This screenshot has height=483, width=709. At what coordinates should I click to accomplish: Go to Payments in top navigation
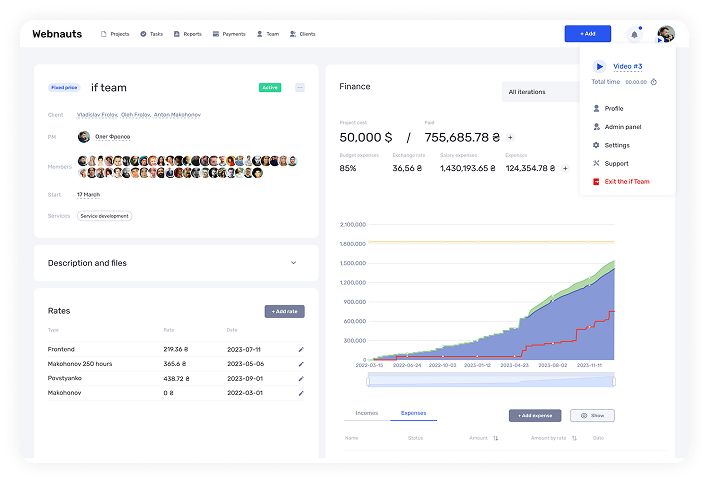pyautogui.click(x=229, y=34)
